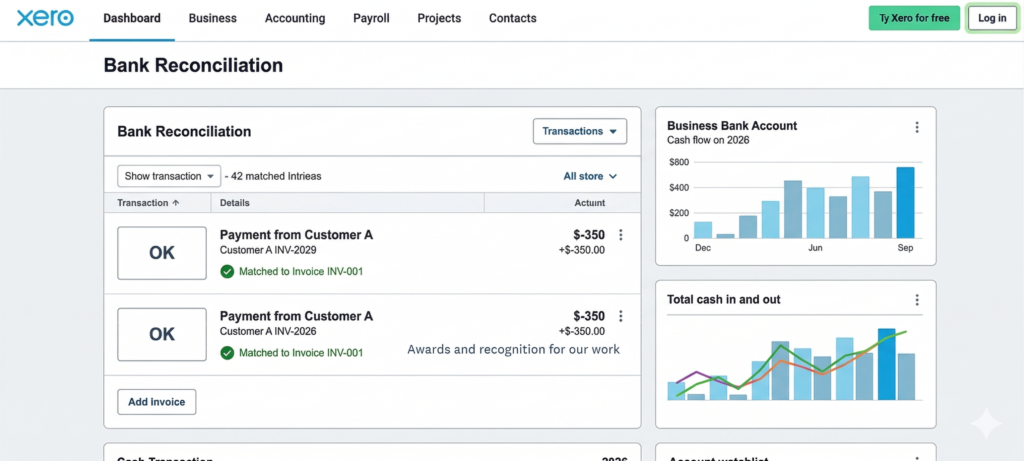Open the Payroll menu
Viewport: 1024px width, 461px height.
click(371, 18)
